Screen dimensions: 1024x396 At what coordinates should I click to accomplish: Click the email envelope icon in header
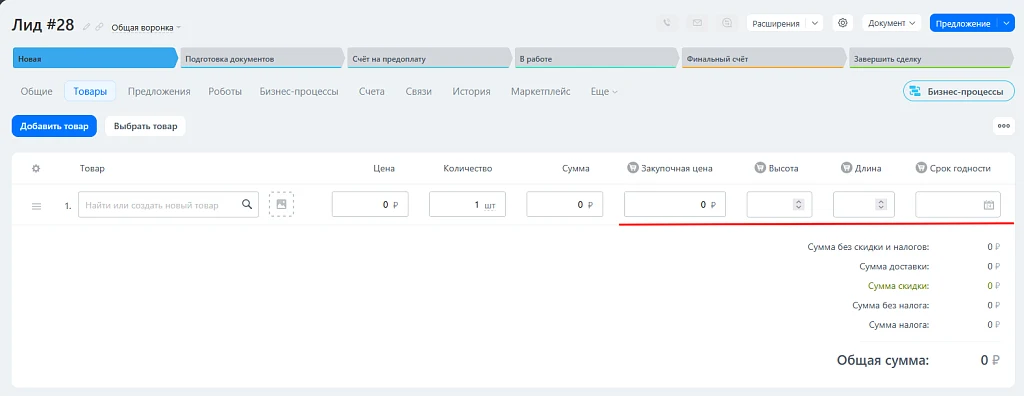click(697, 23)
